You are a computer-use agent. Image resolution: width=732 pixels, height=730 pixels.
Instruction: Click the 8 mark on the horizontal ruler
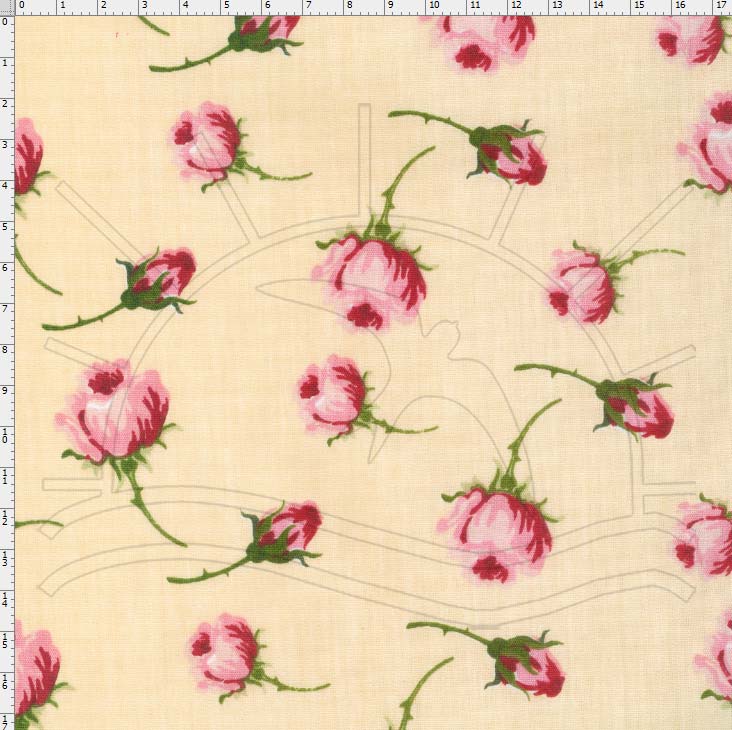tap(350, 5)
